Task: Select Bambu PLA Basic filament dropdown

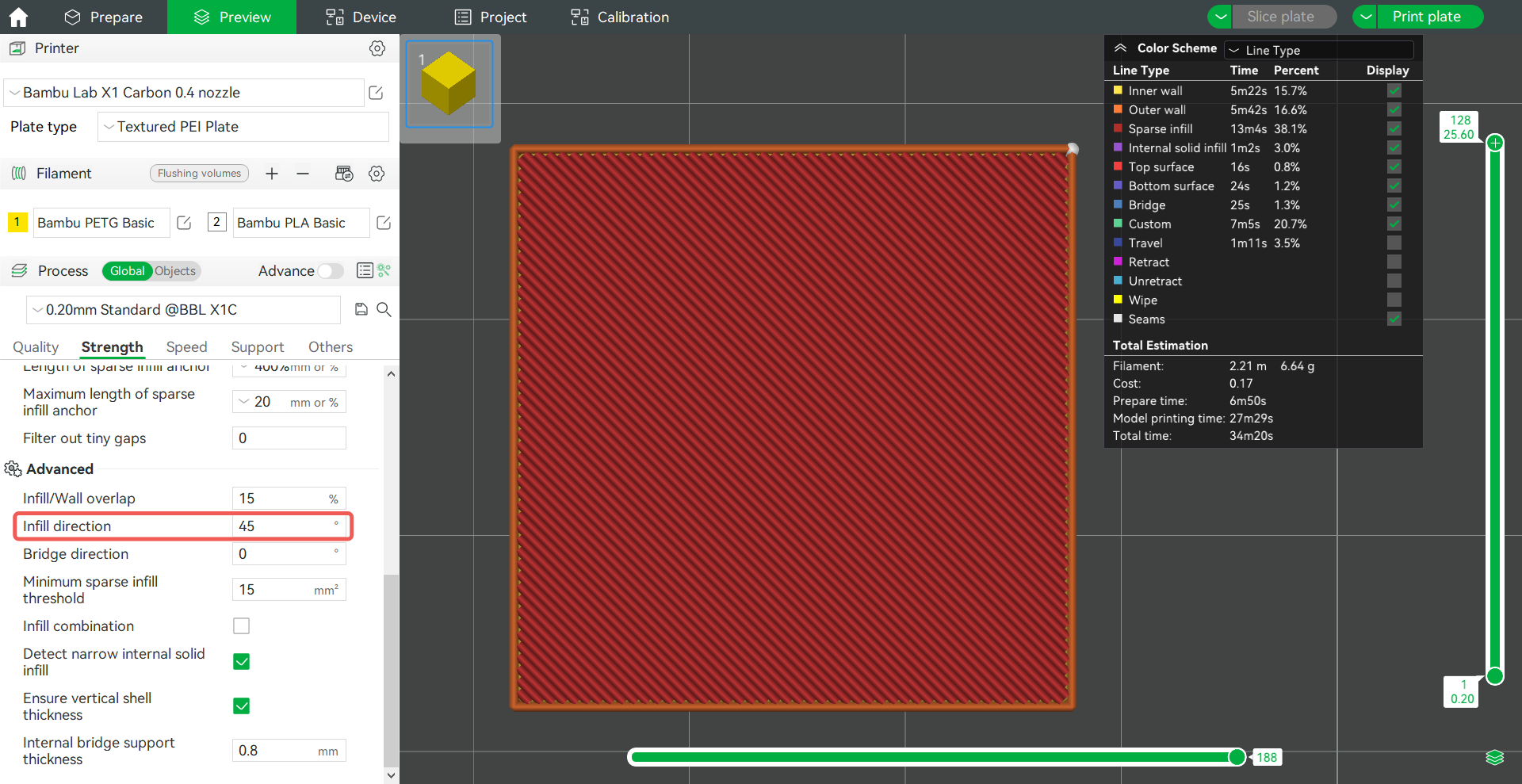Action: click(301, 223)
